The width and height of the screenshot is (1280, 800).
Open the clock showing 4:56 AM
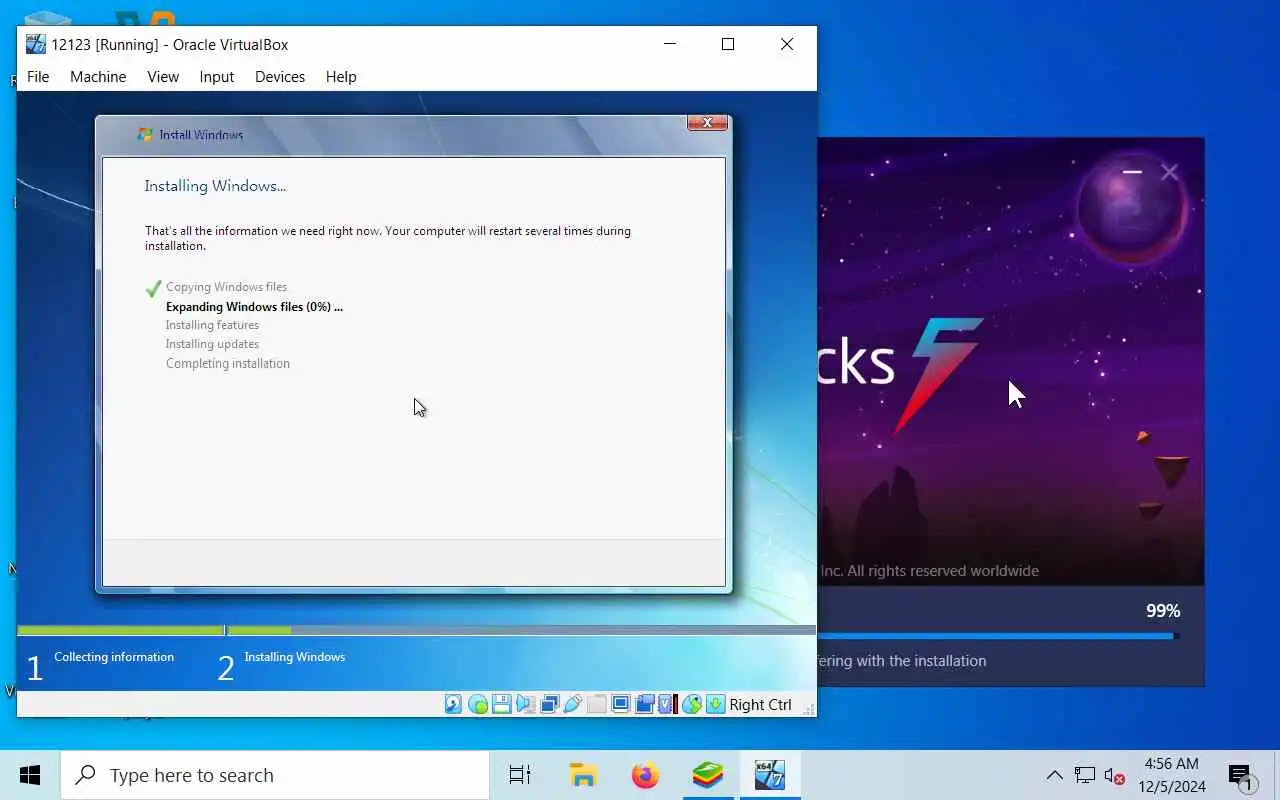click(1172, 775)
